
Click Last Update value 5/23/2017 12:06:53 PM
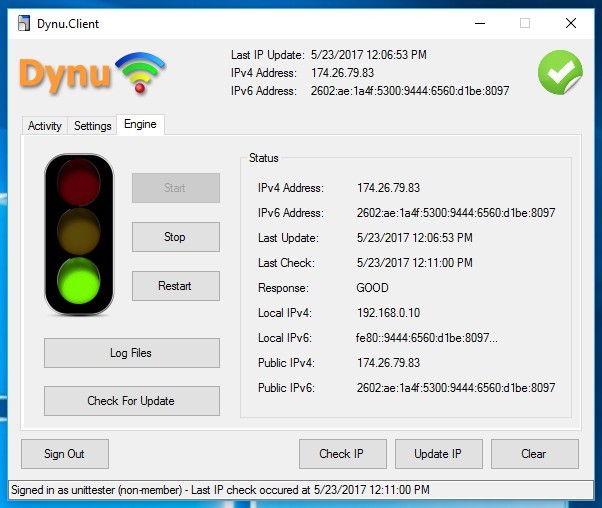tap(415, 238)
